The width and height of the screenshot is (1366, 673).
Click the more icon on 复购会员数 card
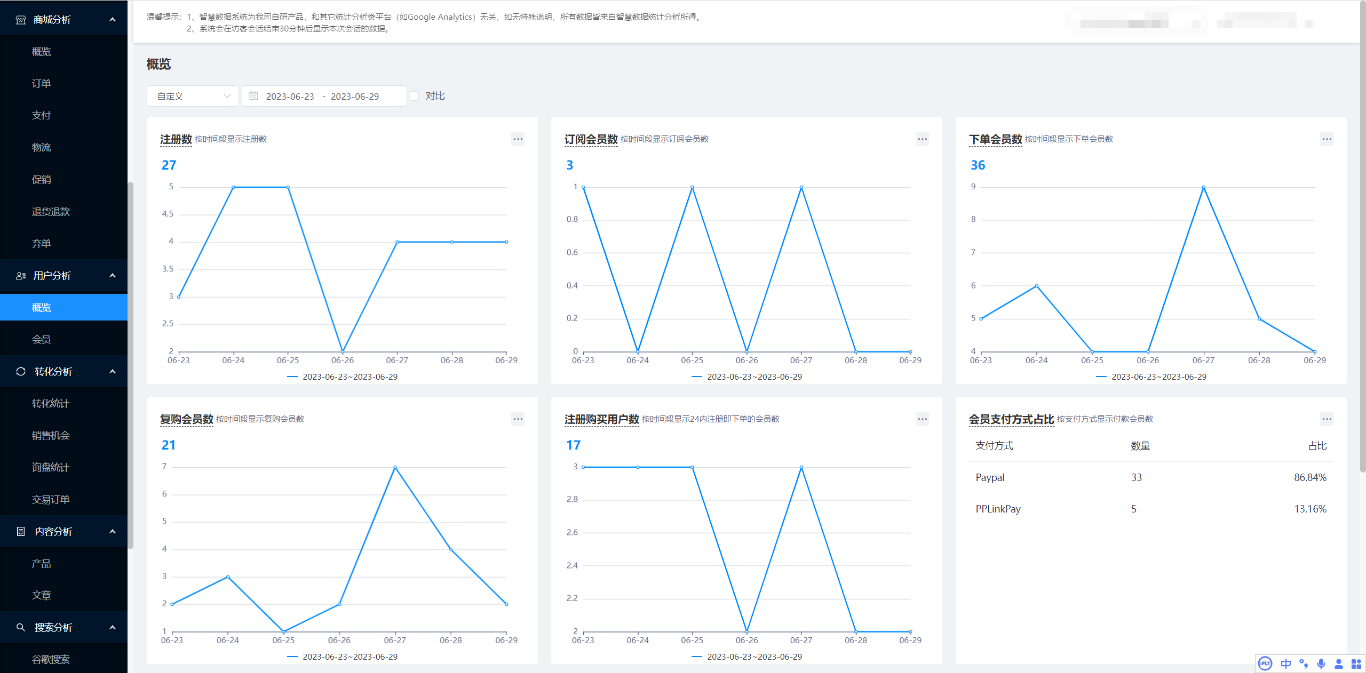(x=518, y=419)
